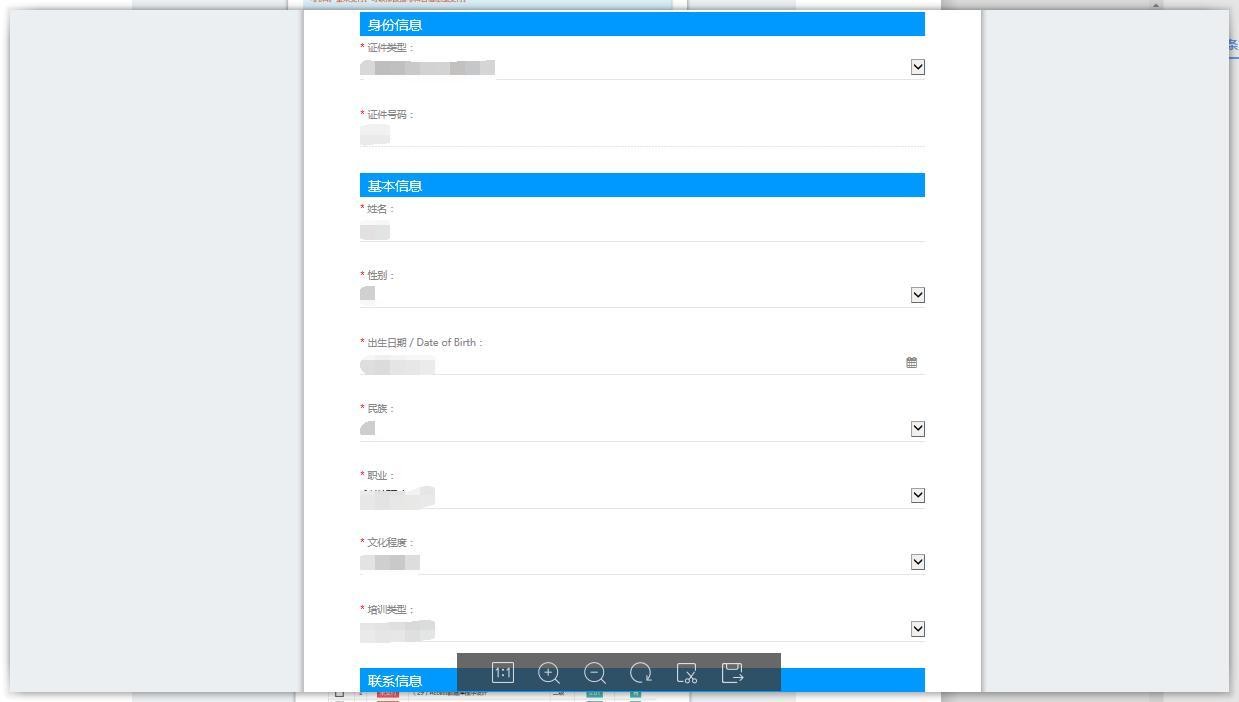Open the 培训类型 dropdown arrow
Screen dimensions: 1239x702
[918, 629]
